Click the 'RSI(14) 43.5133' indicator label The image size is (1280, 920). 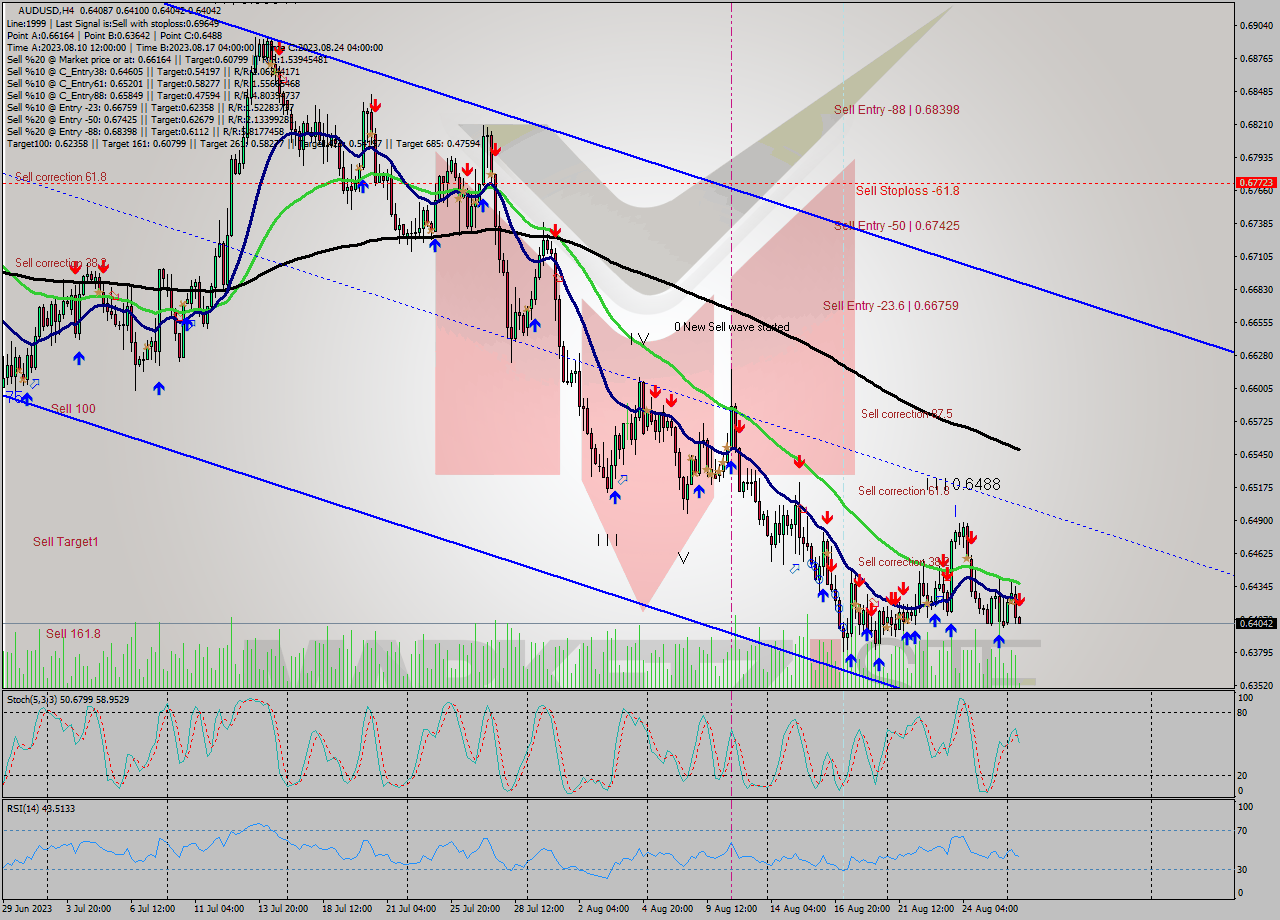41,808
